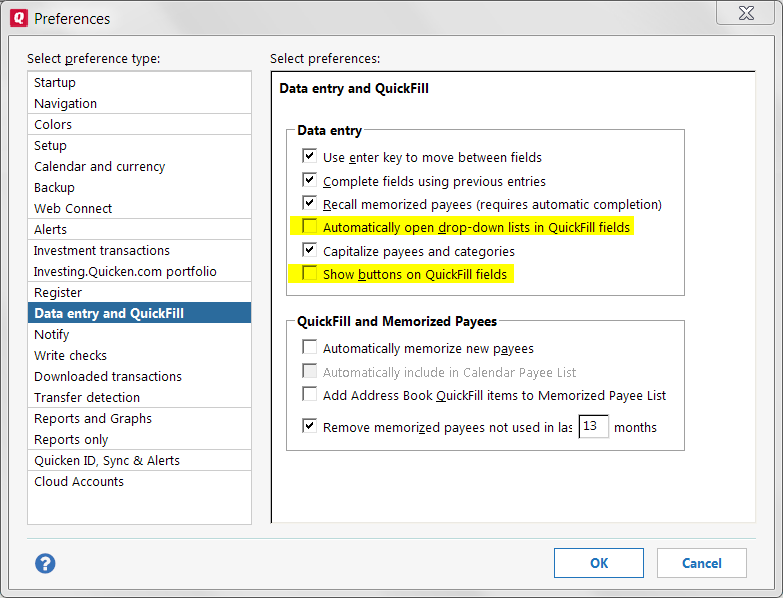The image size is (783, 598).
Task: Open Register preferences
Action: [139, 292]
